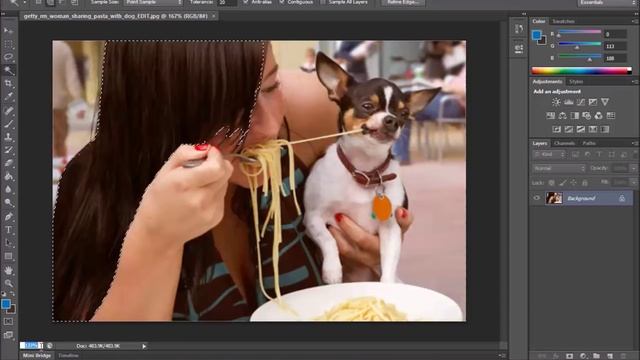Select the Pen tool
The height and width of the screenshot is (360, 640).
point(9,216)
